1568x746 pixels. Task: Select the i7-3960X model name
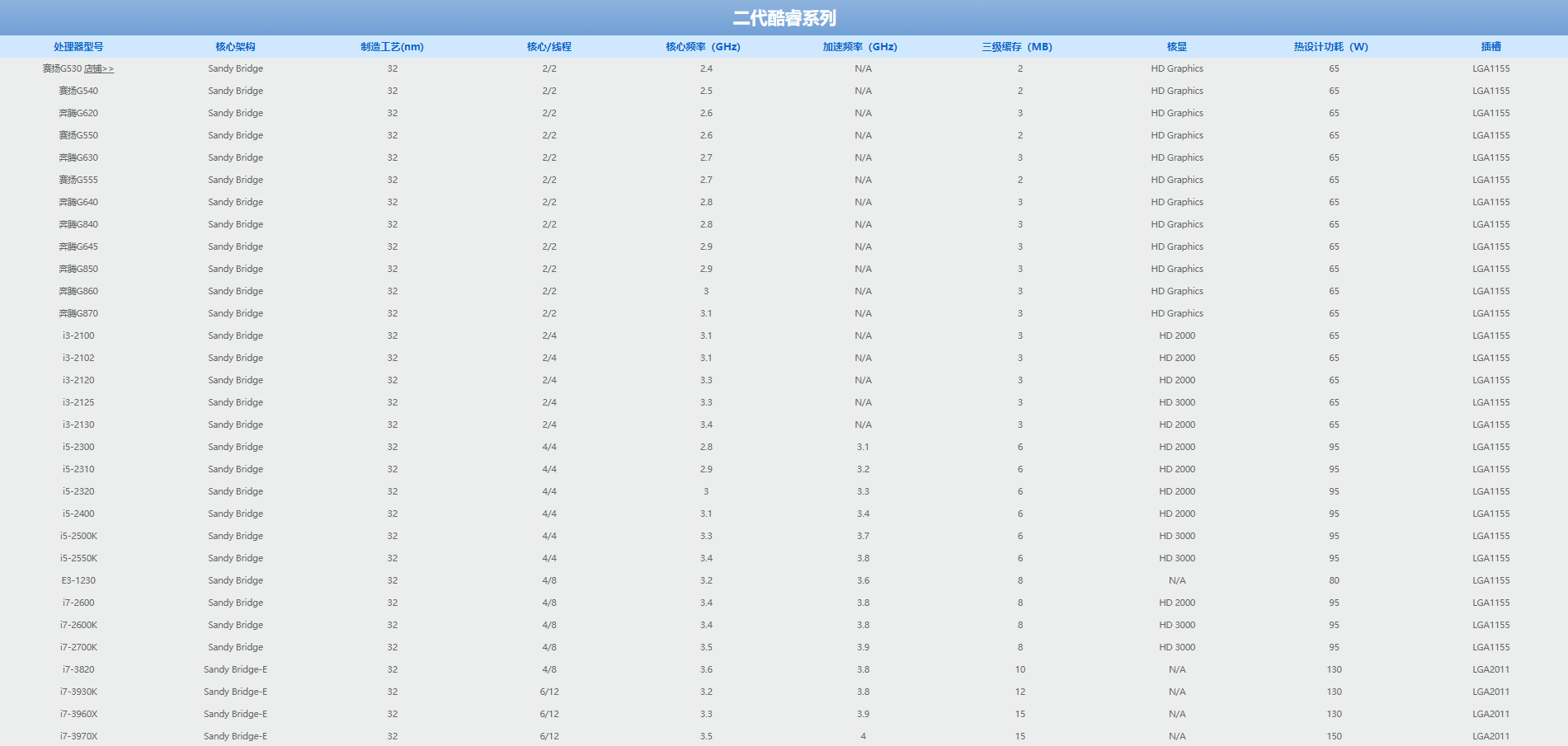(78, 714)
